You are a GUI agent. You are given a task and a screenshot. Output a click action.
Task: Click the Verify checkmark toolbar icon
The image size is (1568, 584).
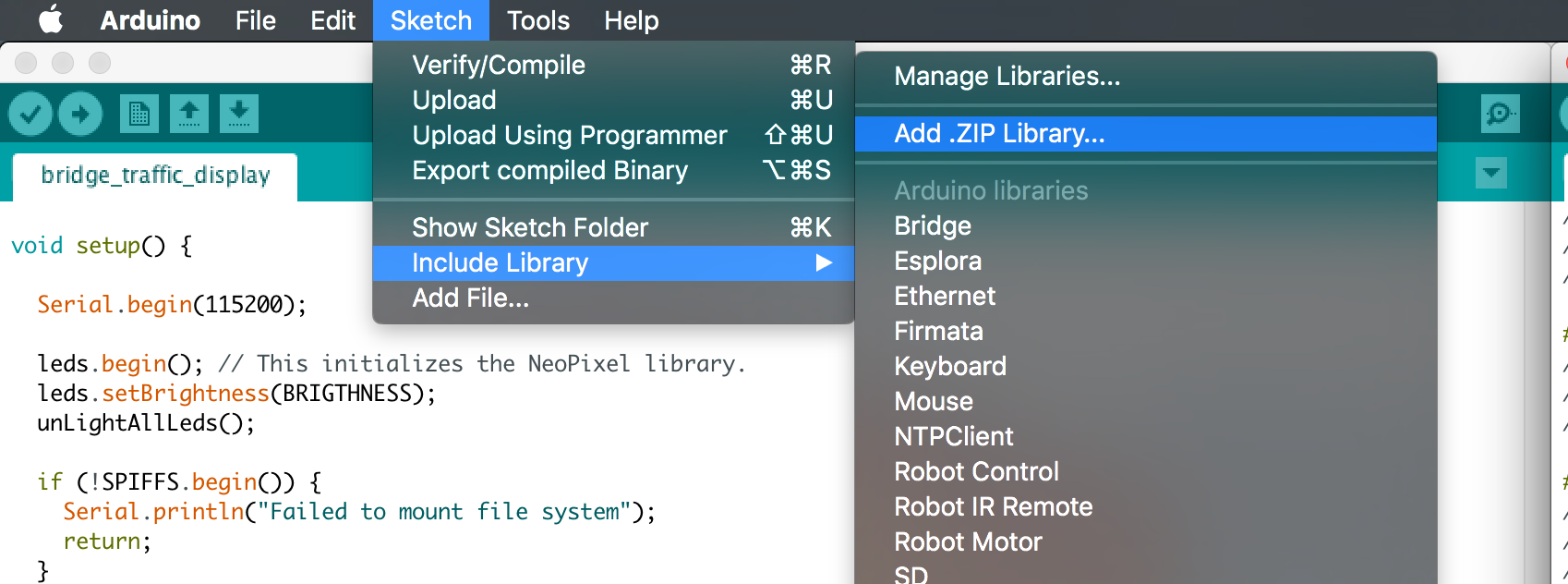[30, 115]
